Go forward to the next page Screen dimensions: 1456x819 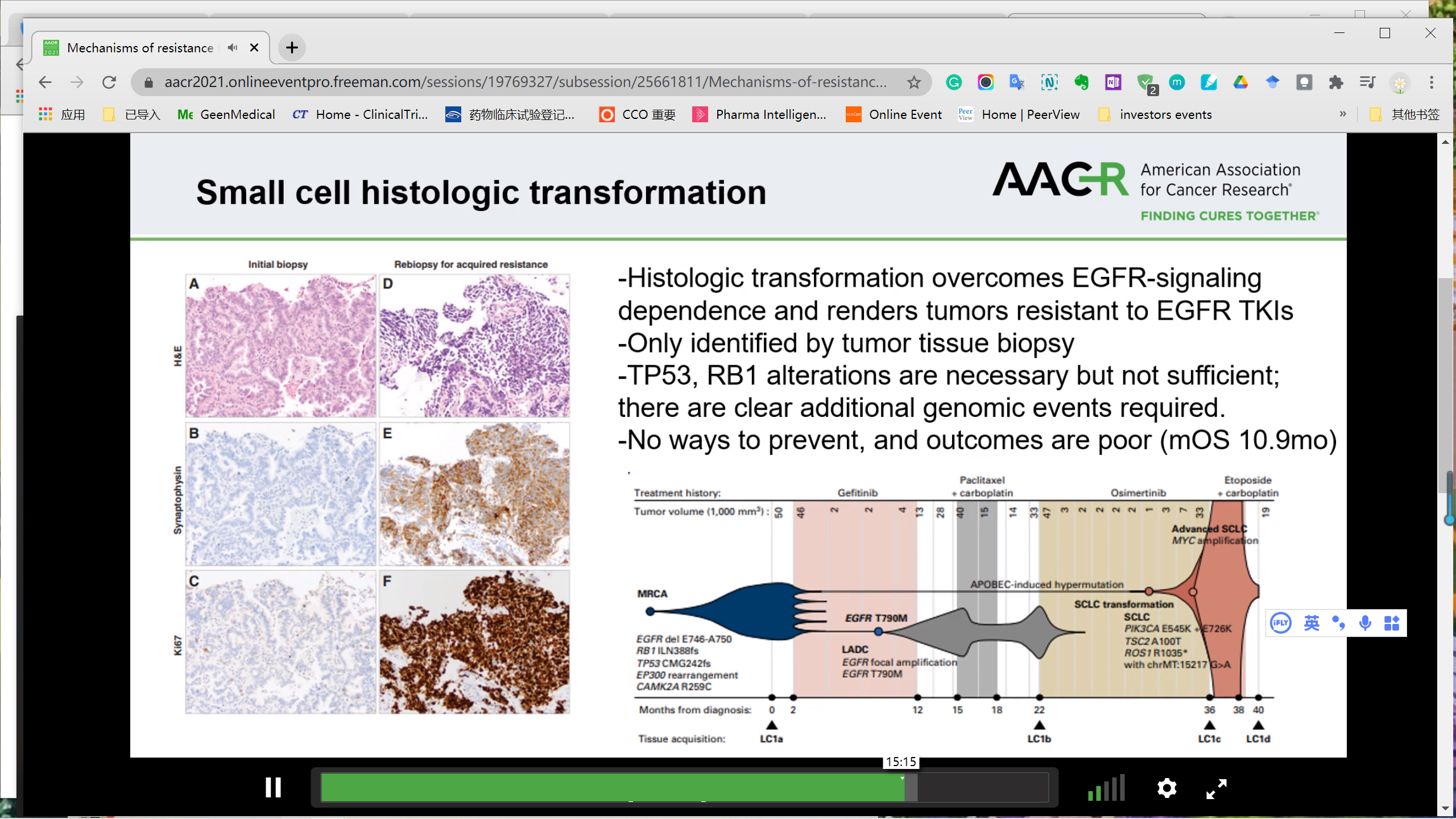click(77, 82)
